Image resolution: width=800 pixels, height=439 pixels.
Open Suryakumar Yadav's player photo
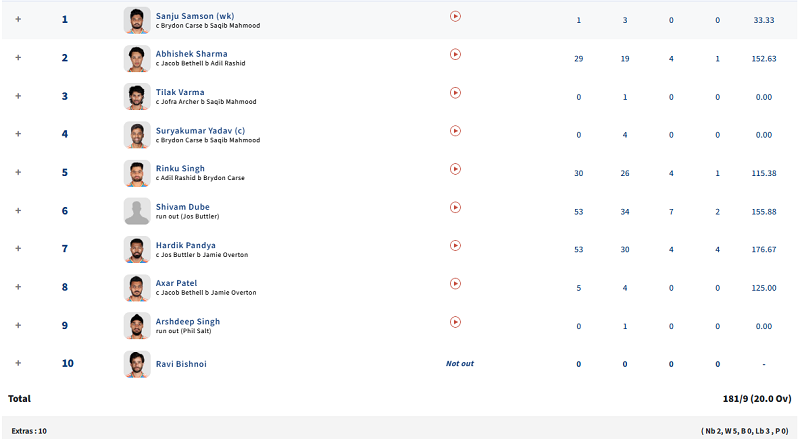pos(137,135)
